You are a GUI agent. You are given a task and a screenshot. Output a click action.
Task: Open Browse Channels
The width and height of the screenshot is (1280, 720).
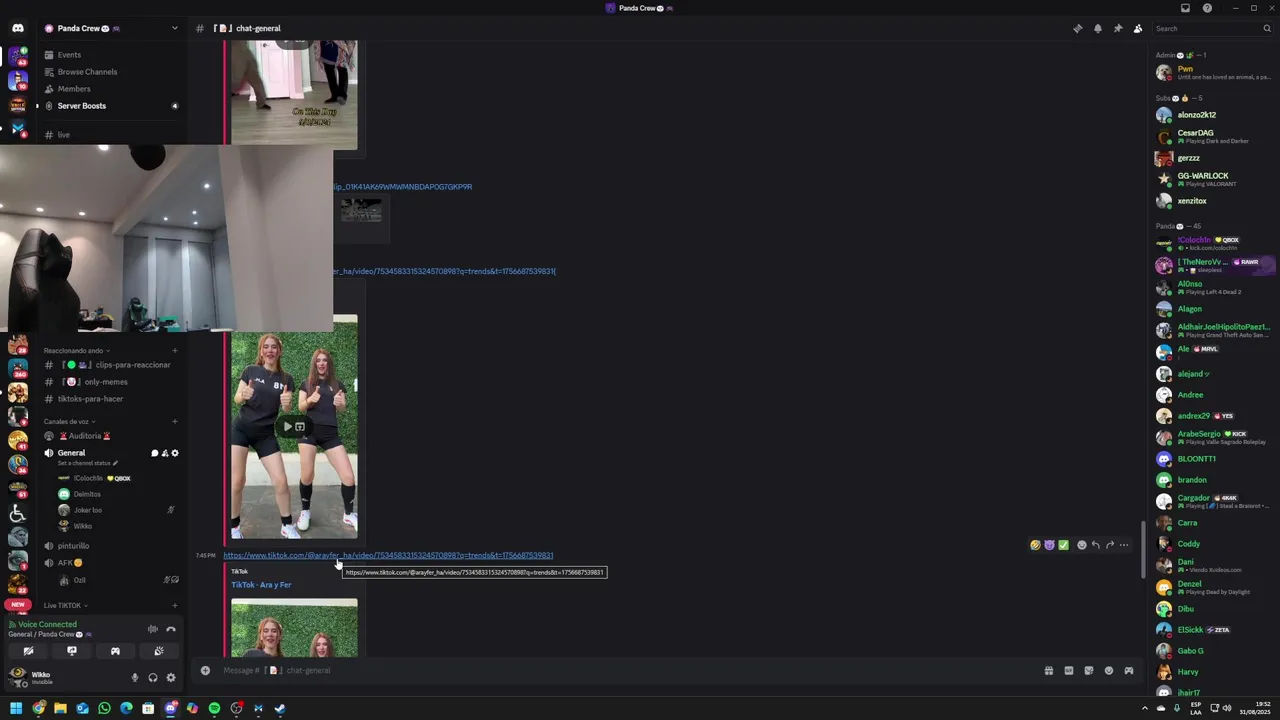click(110, 72)
